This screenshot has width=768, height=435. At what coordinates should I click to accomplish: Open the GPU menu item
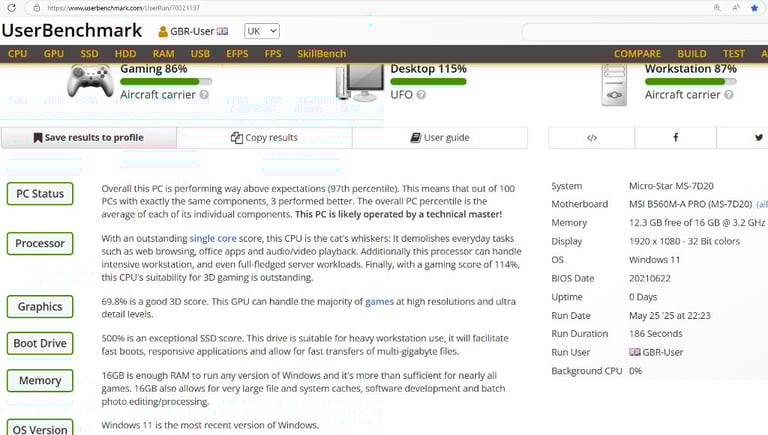tap(54, 54)
